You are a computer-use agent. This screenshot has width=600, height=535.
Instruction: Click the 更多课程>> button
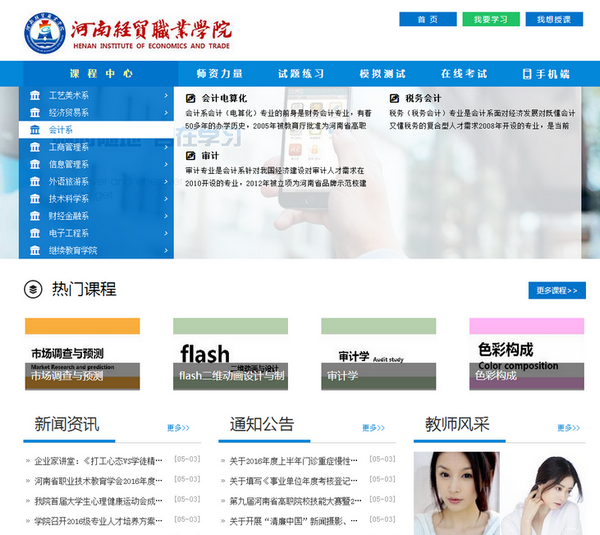point(556,290)
